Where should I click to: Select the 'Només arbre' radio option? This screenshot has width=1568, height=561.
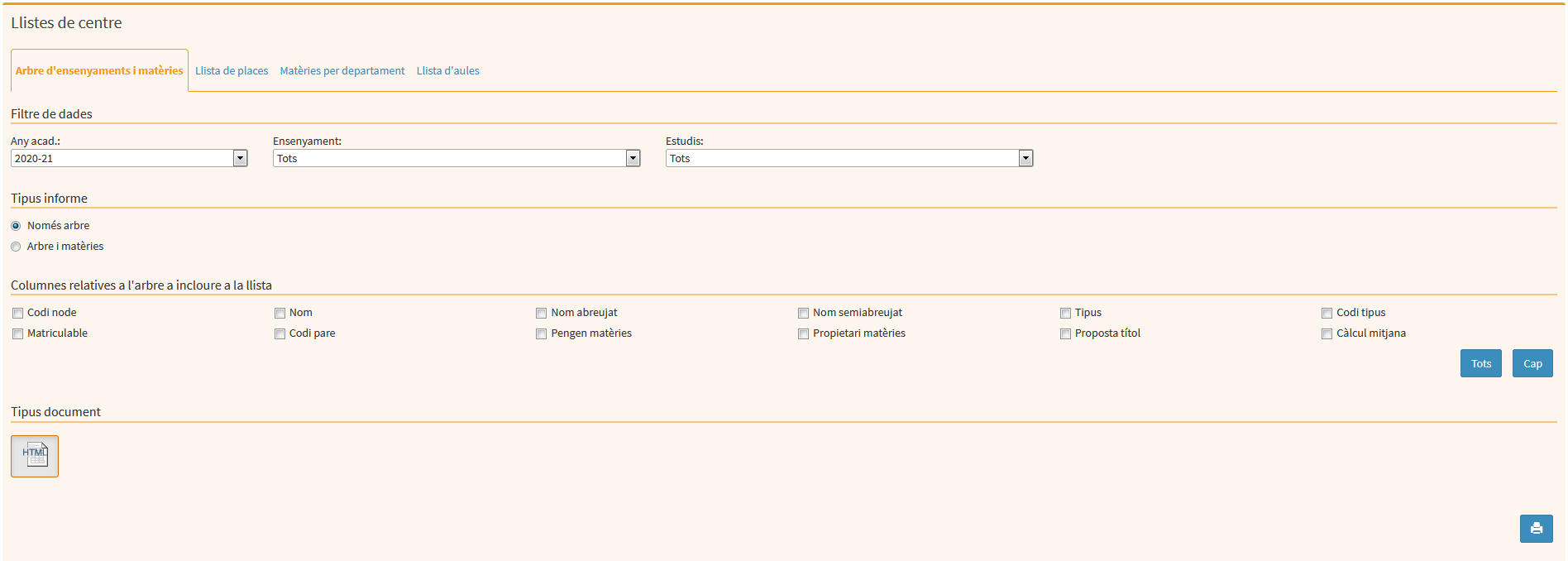(x=16, y=226)
